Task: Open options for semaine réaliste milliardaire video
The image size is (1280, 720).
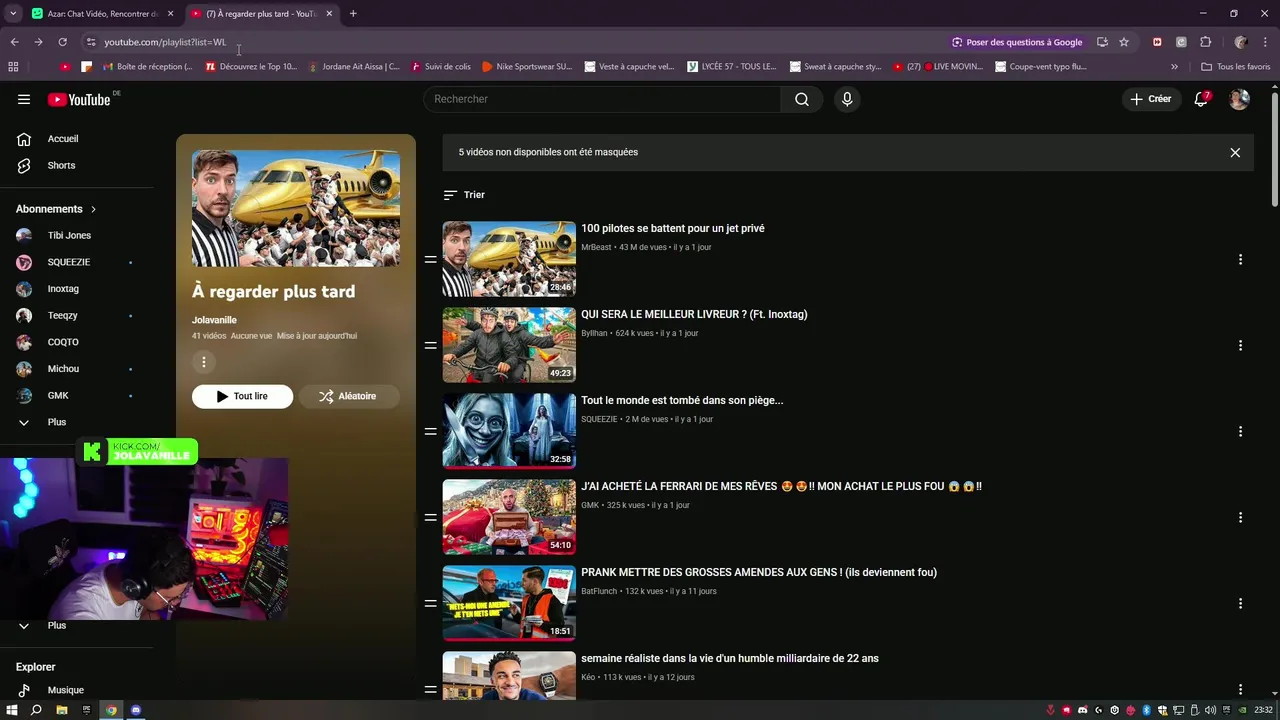Action: pos(1240,689)
